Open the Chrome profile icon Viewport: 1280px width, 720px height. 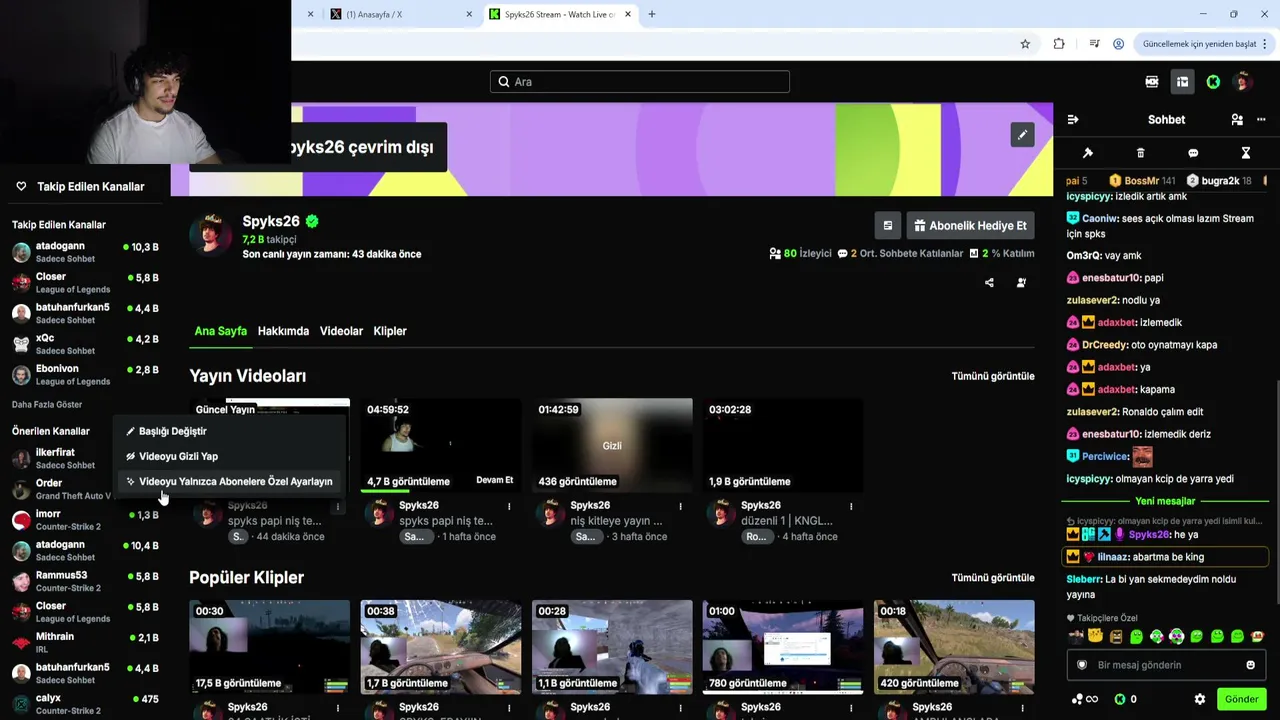click(1119, 44)
